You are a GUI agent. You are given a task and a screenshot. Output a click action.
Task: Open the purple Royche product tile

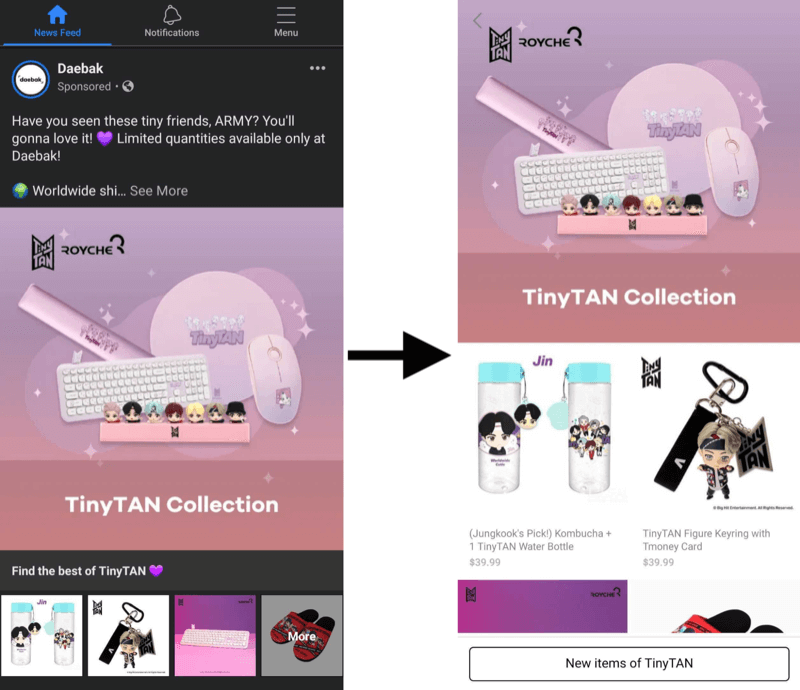coord(542,606)
